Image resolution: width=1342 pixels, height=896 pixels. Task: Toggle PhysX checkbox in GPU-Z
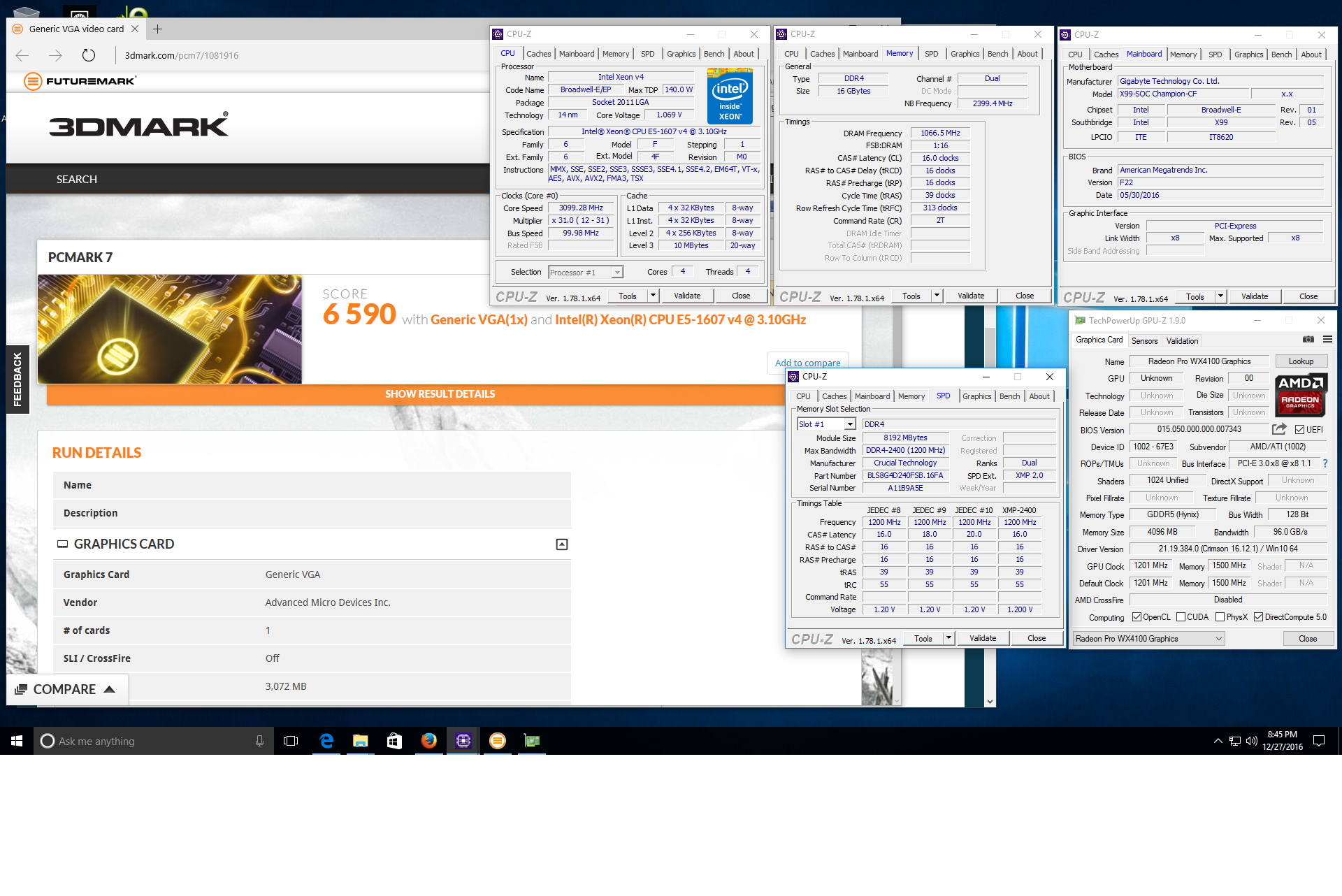(x=1220, y=617)
